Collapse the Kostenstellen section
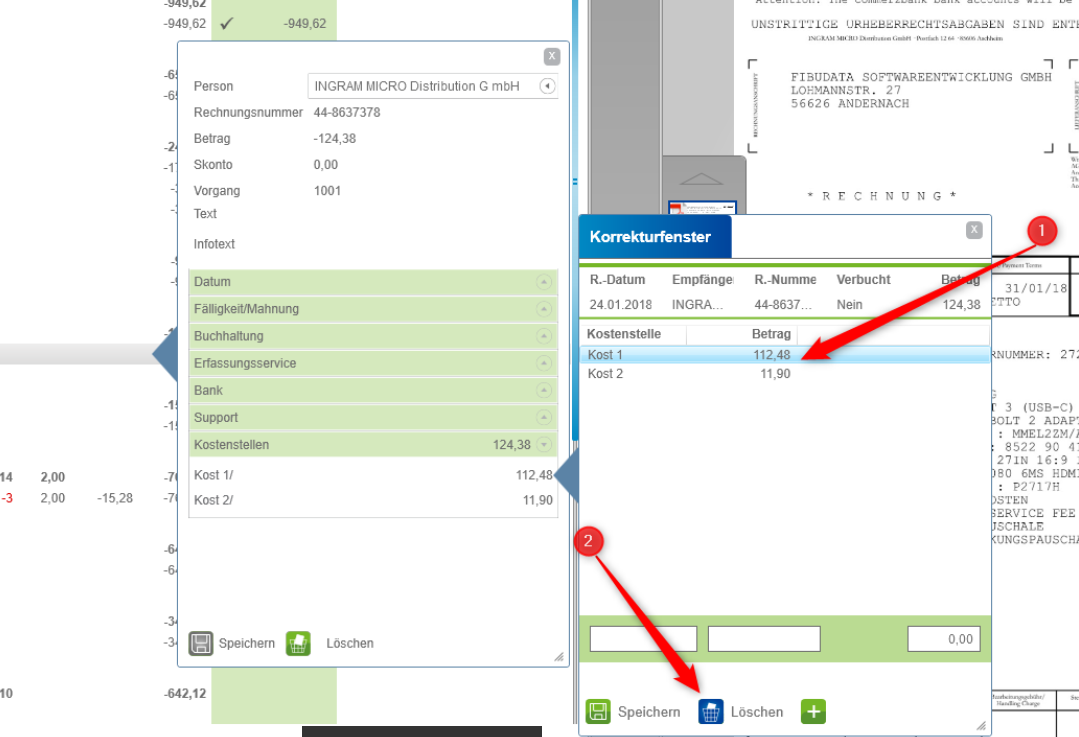The height and width of the screenshot is (737, 1079). pos(544,445)
